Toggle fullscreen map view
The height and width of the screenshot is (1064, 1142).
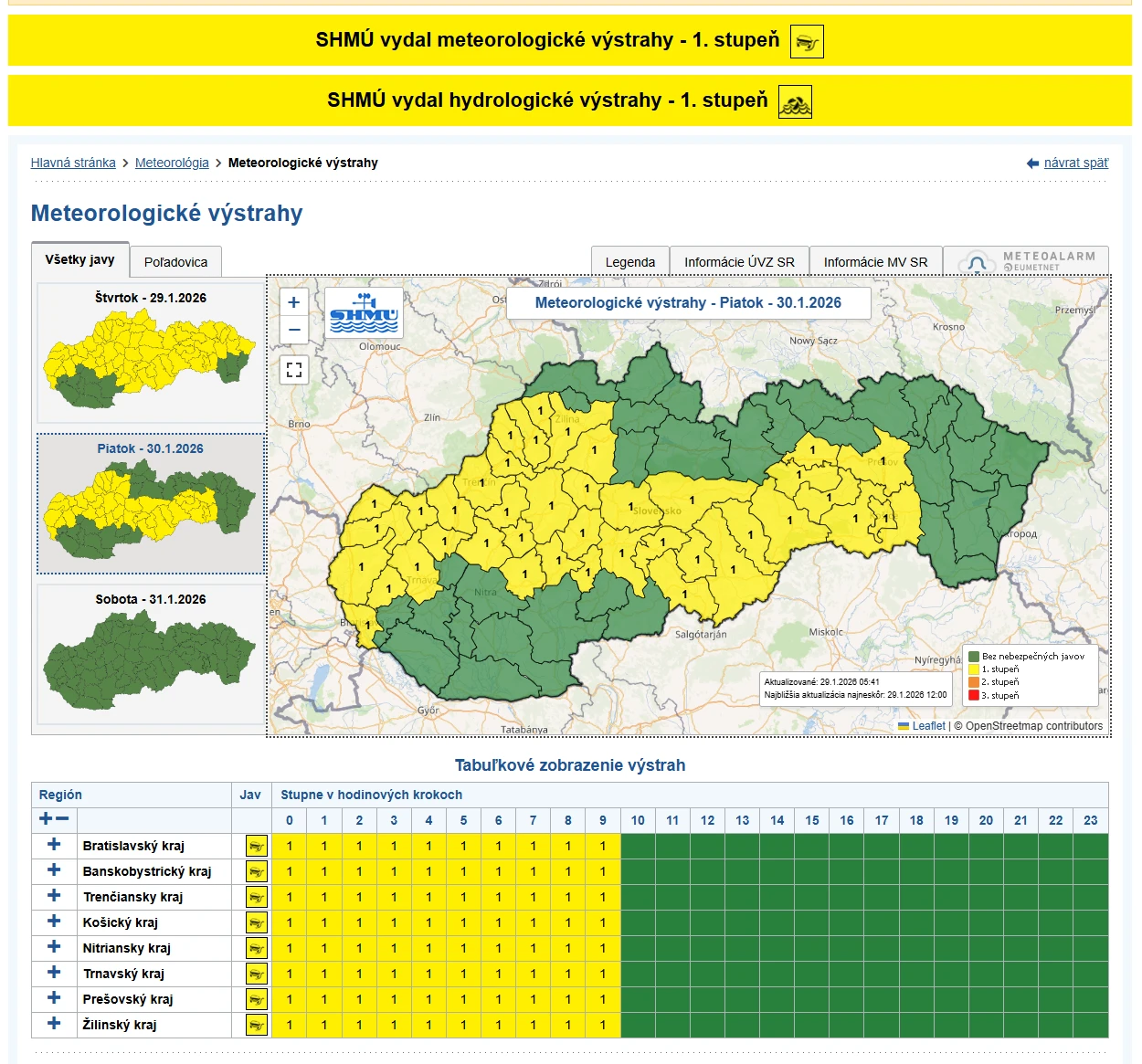[x=293, y=370]
